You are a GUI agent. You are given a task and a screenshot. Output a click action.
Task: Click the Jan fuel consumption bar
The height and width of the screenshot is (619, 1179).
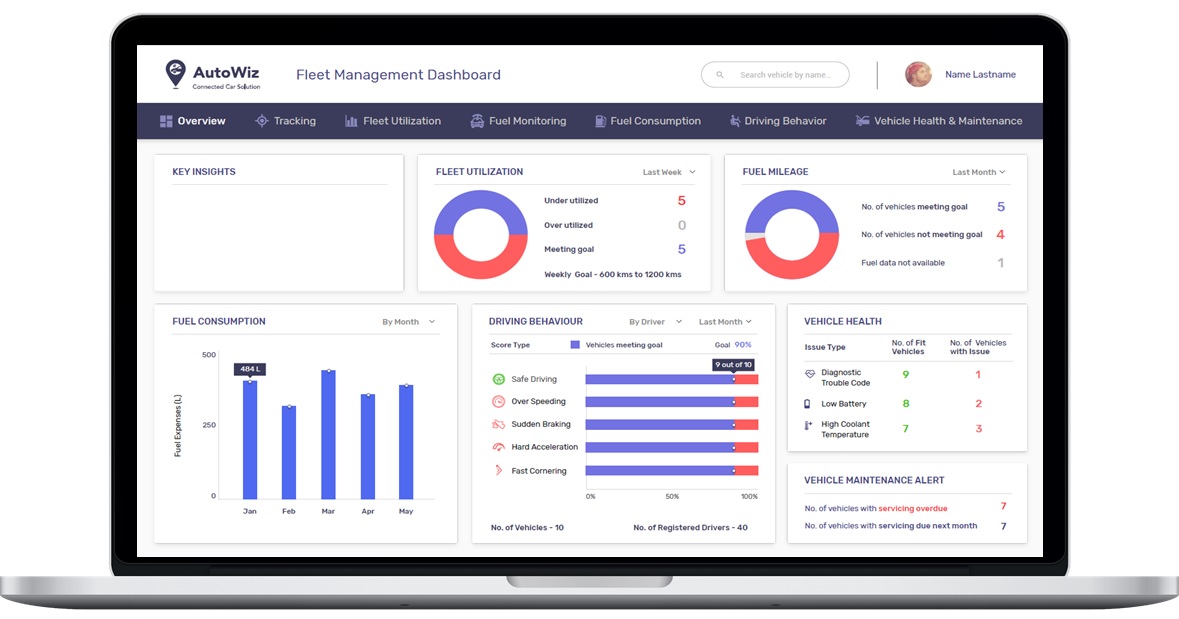tap(250, 440)
